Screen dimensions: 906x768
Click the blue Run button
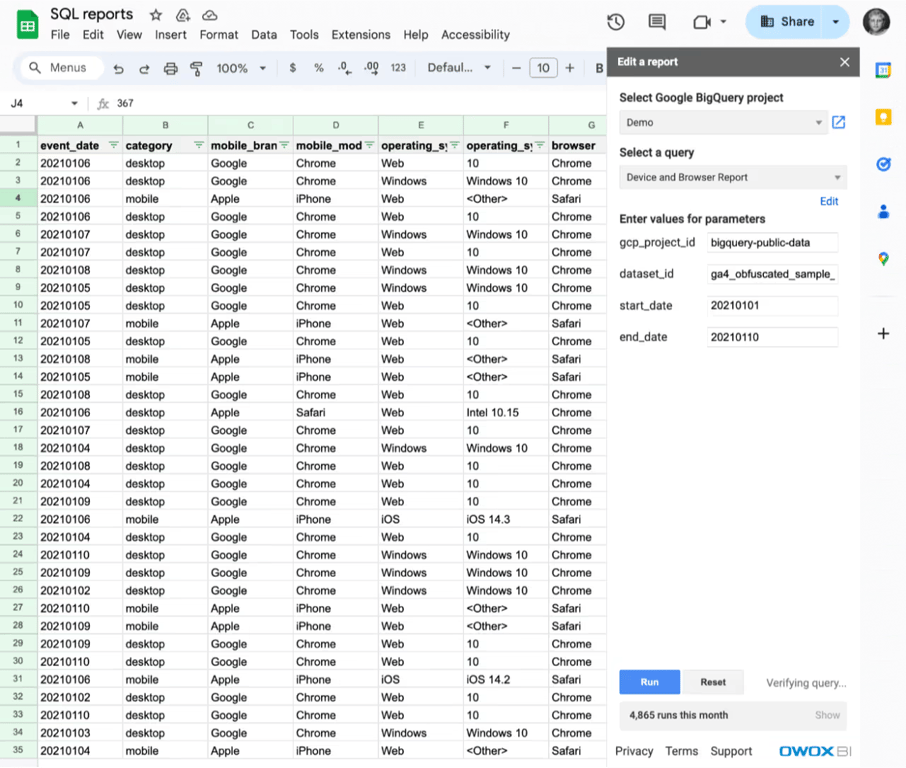pyautogui.click(x=649, y=682)
